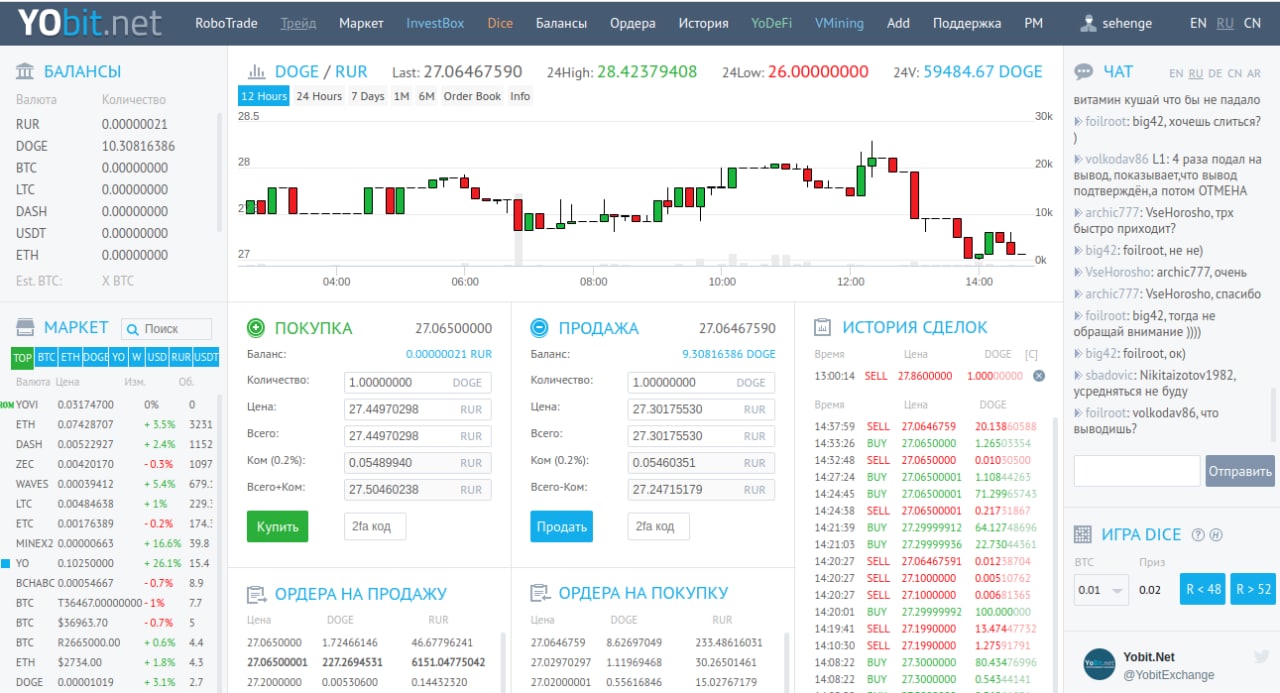Open the Dice game H history icon

point(1216,535)
